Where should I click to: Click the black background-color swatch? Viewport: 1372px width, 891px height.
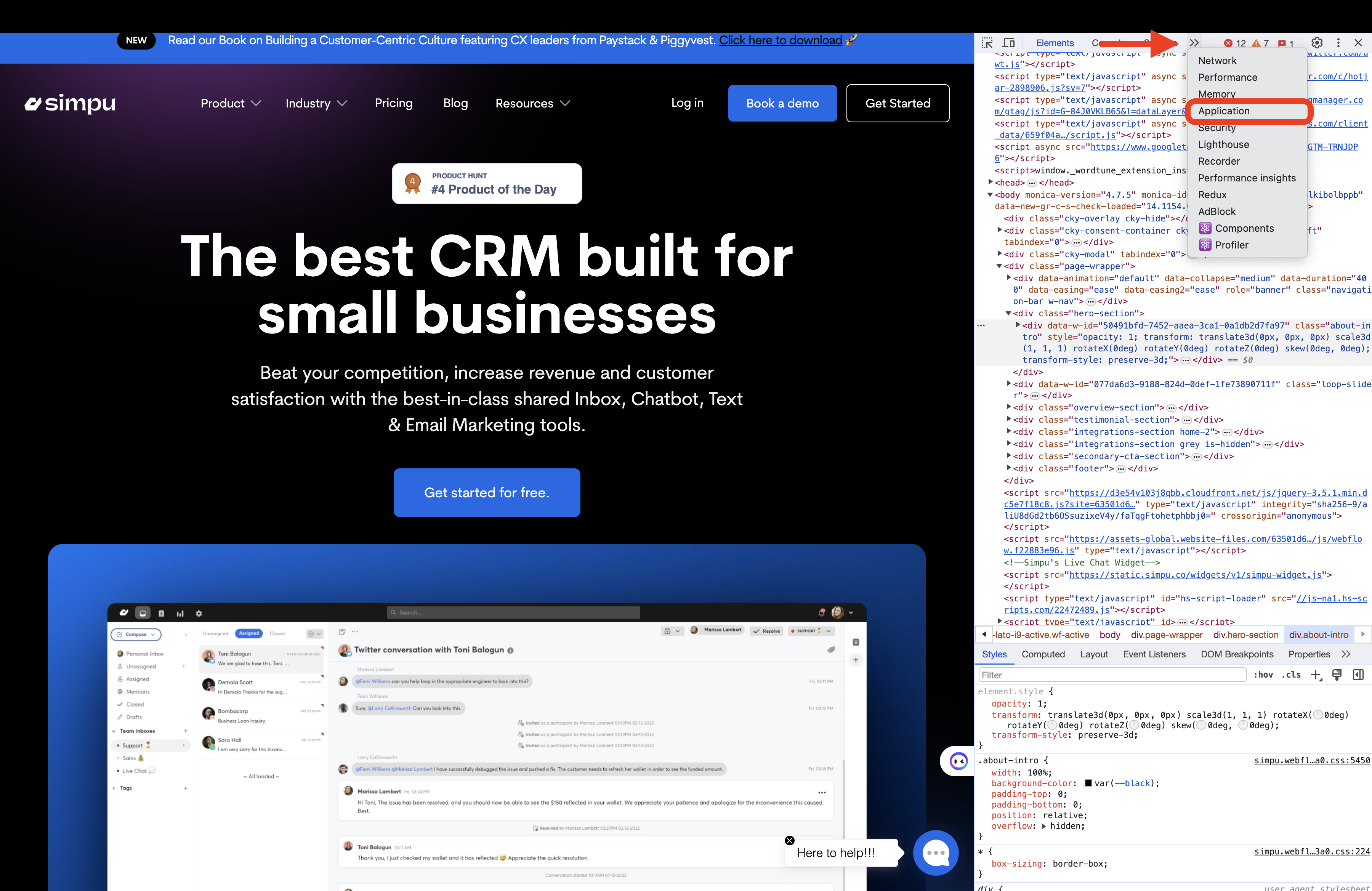pos(1088,783)
